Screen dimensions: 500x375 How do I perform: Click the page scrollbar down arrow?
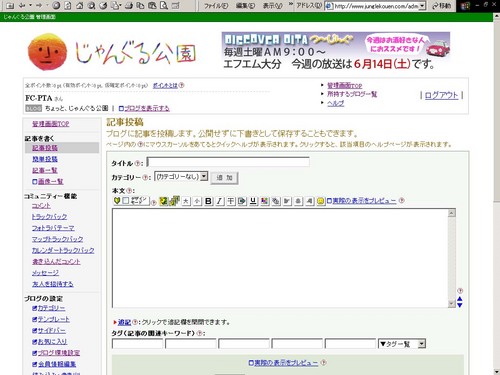[496, 371]
